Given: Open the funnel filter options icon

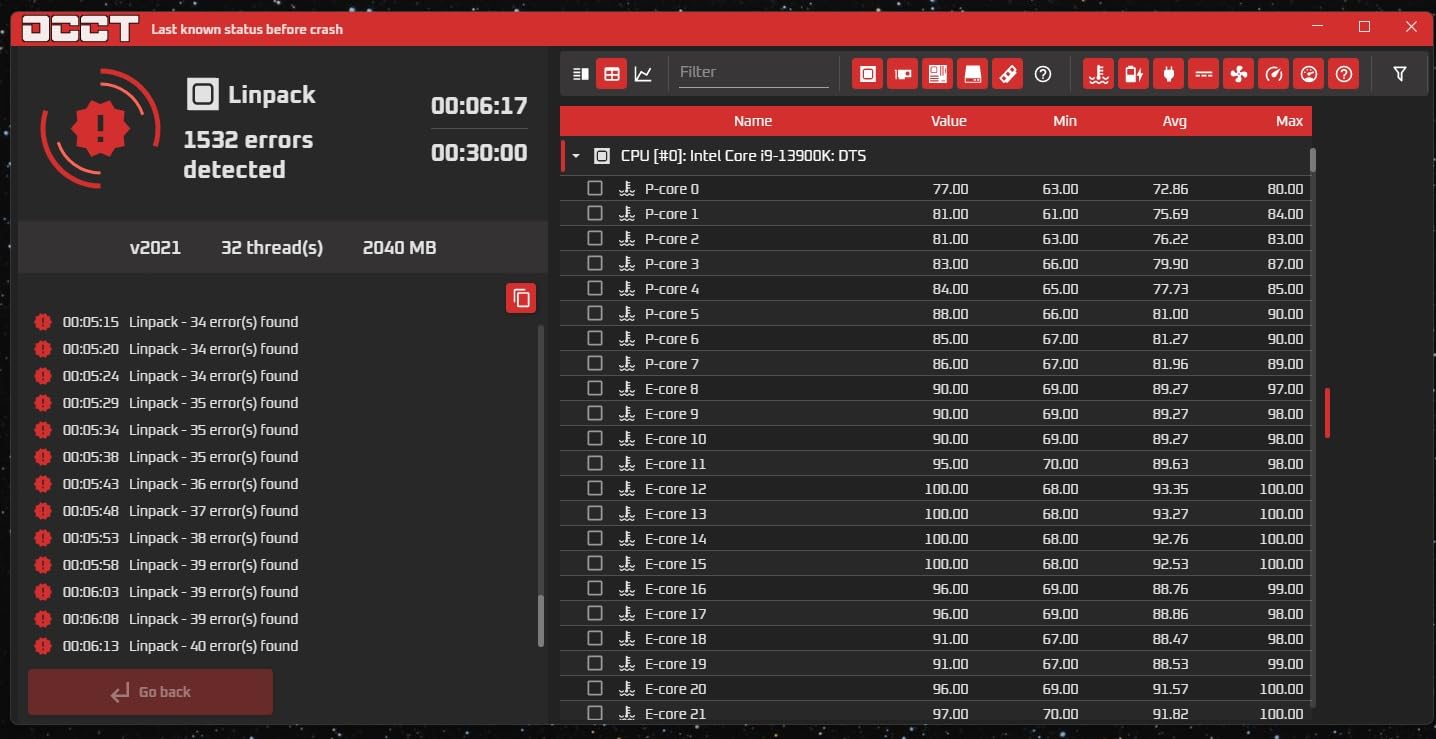Looking at the screenshot, I should pyautogui.click(x=1400, y=74).
